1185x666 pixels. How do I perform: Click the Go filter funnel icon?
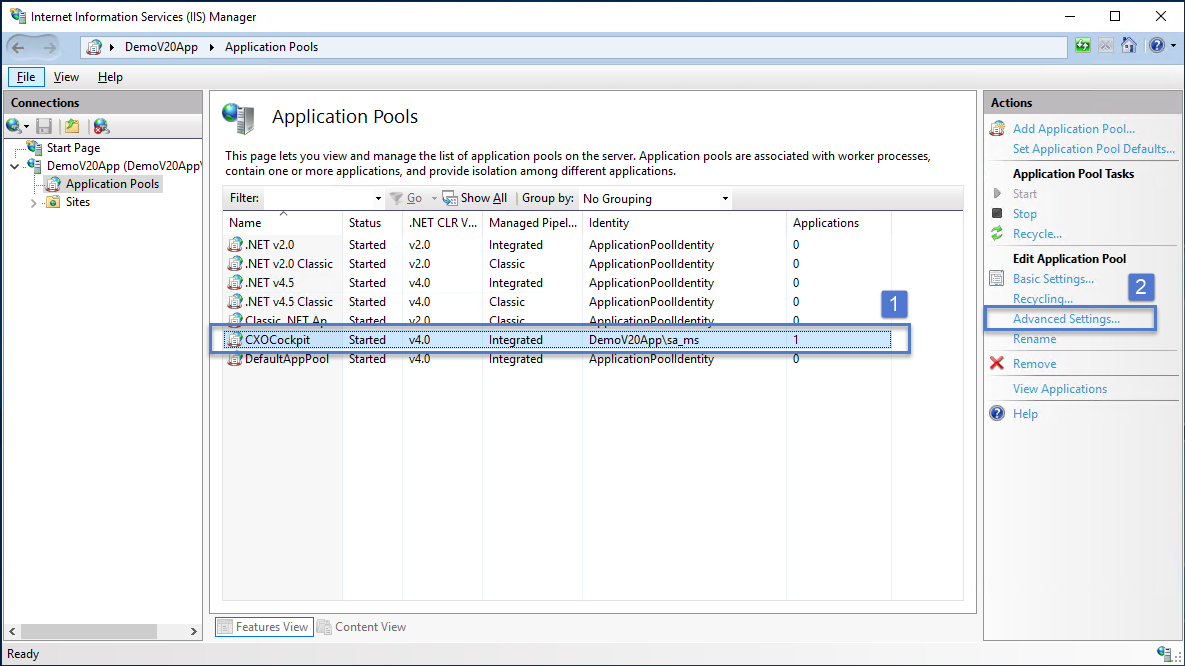396,198
